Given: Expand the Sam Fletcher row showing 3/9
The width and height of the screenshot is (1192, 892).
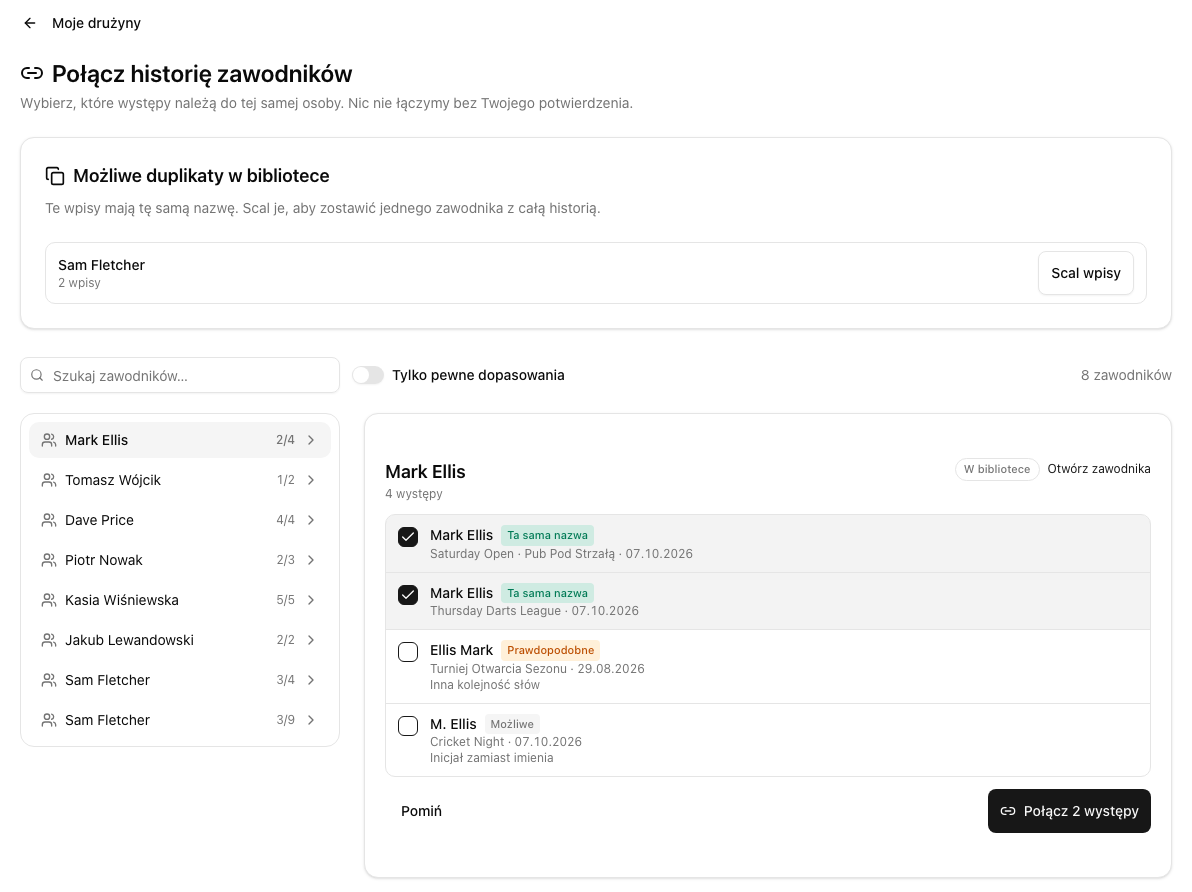Looking at the screenshot, I should pyautogui.click(x=311, y=720).
